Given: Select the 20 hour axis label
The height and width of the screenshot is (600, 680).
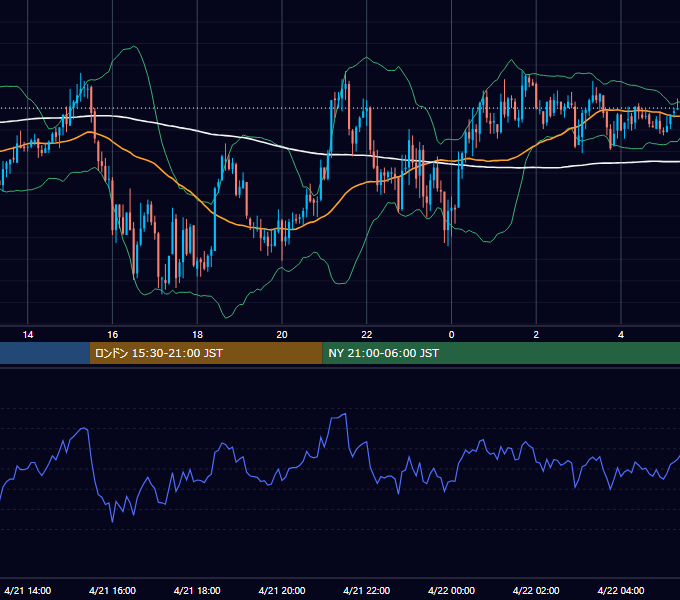Looking at the screenshot, I should pyautogui.click(x=282, y=335).
